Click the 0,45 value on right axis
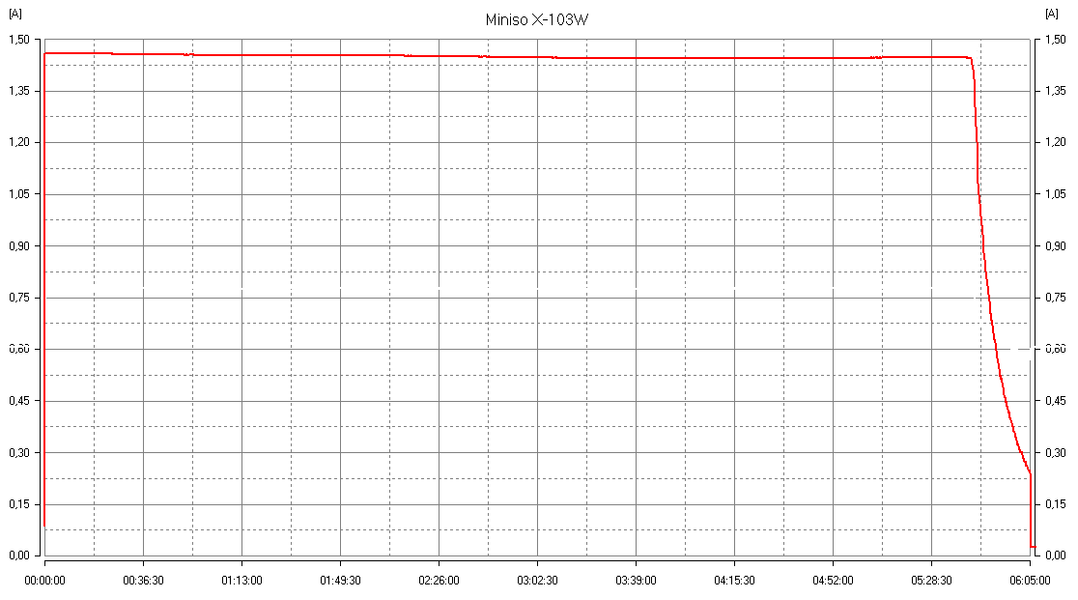The image size is (1078, 600). pos(1055,401)
